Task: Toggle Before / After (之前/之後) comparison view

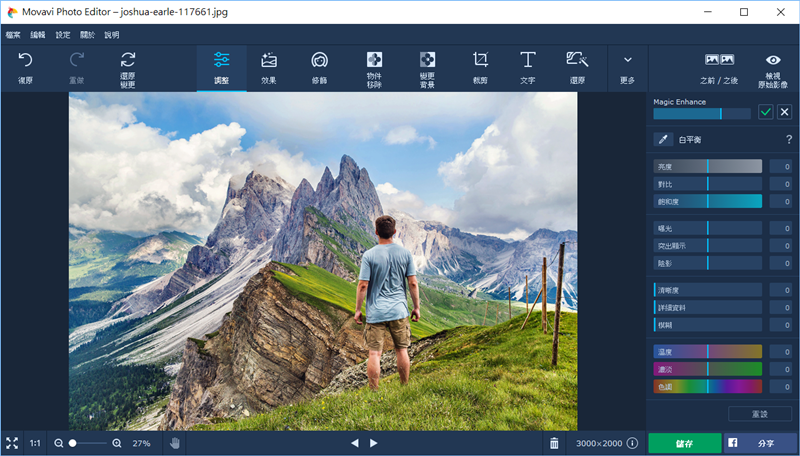Action: click(x=719, y=68)
